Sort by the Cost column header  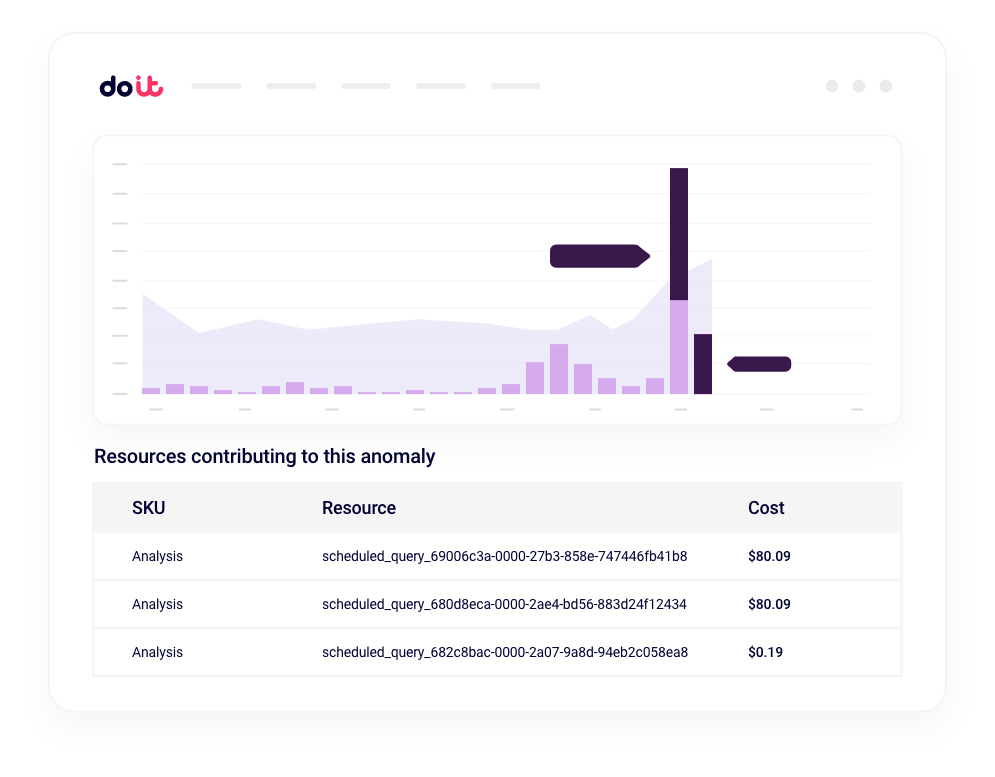[766, 508]
